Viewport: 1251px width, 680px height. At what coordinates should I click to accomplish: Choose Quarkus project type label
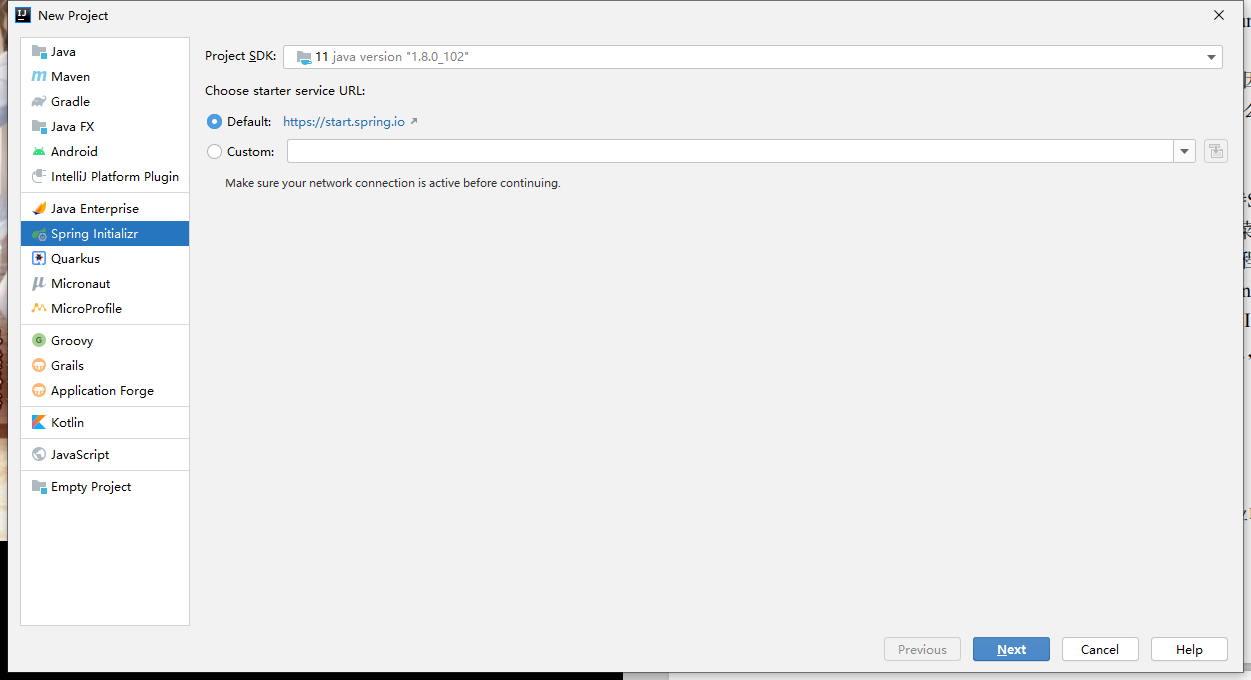(x=75, y=259)
